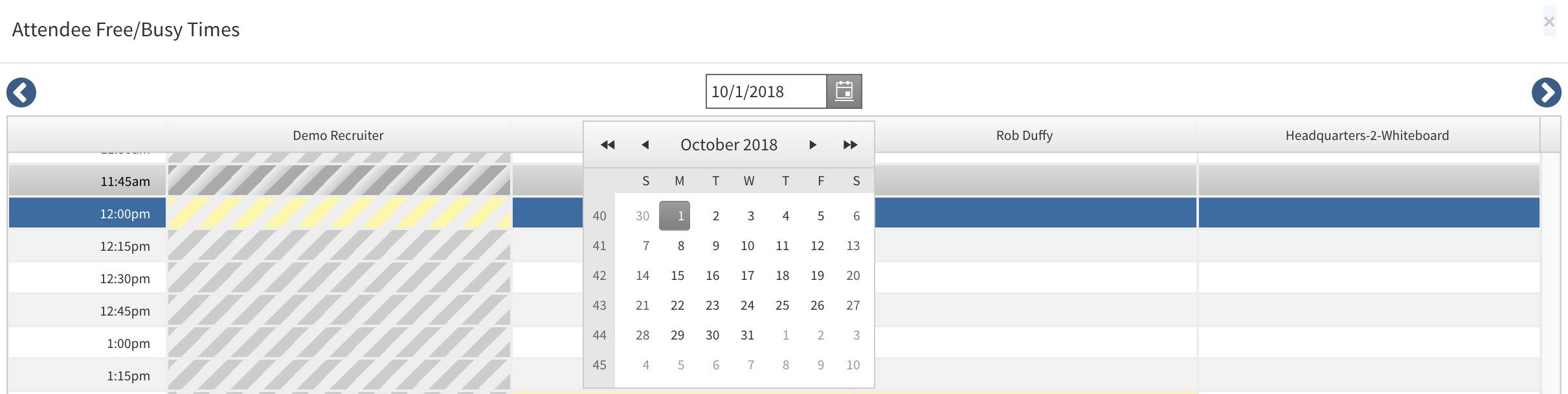Go to September using single left arrow
Image resolution: width=1568 pixels, height=394 pixels.
pyautogui.click(x=646, y=145)
